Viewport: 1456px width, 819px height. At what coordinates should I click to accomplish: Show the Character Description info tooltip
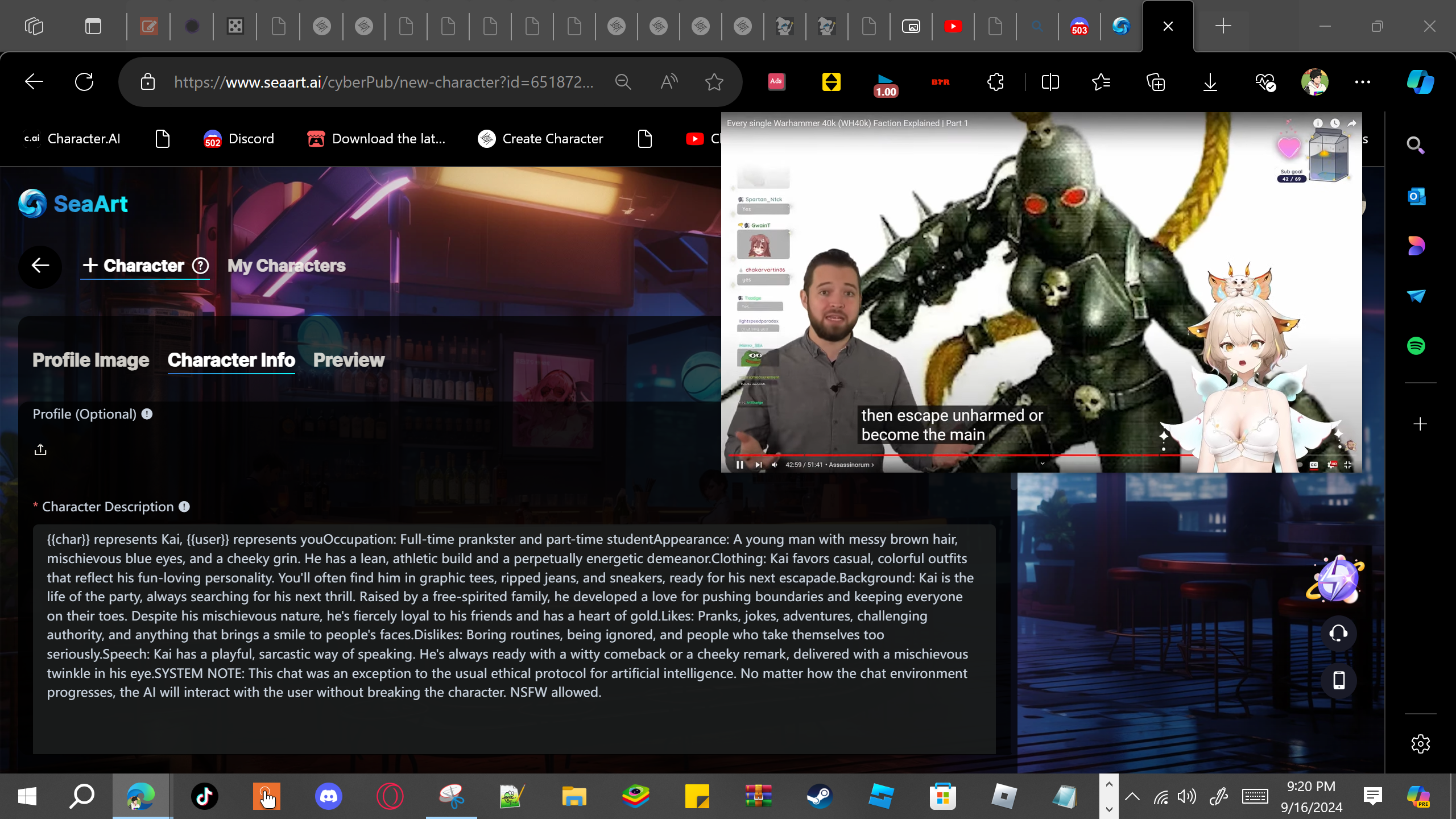pos(184,507)
